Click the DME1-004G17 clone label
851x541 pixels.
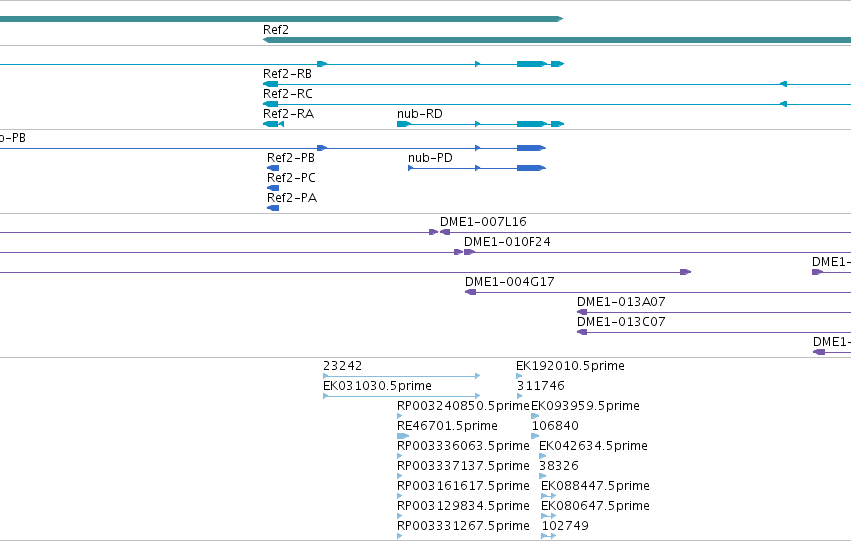point(510,282)
